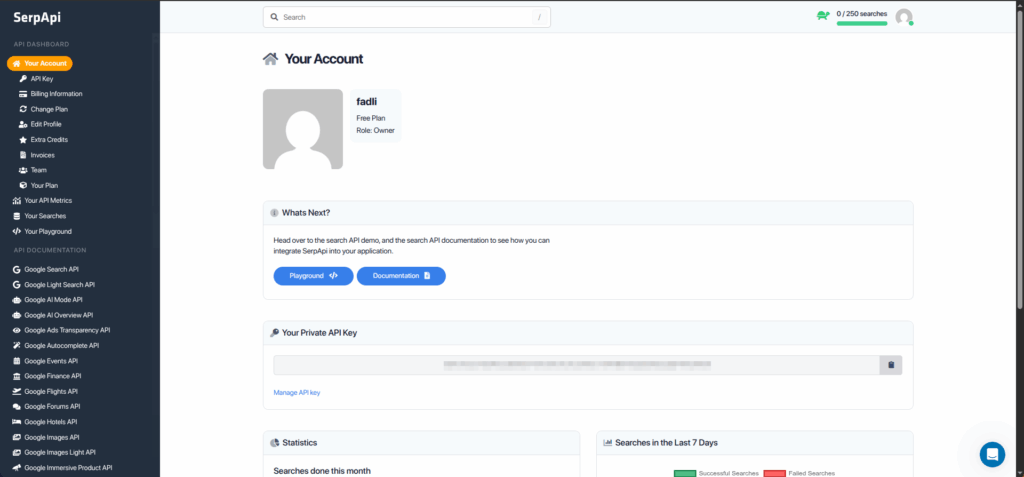
Task: Click the SerpApi logo in sidebar
Action: pos(37,16)
